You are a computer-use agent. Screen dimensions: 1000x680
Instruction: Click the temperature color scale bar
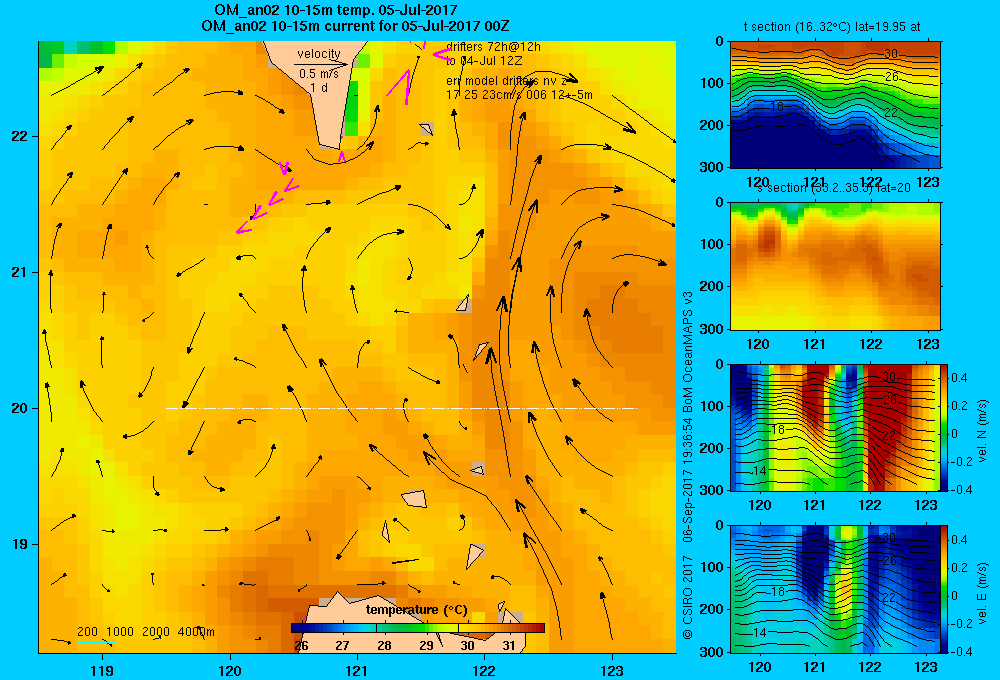[418, 628]
